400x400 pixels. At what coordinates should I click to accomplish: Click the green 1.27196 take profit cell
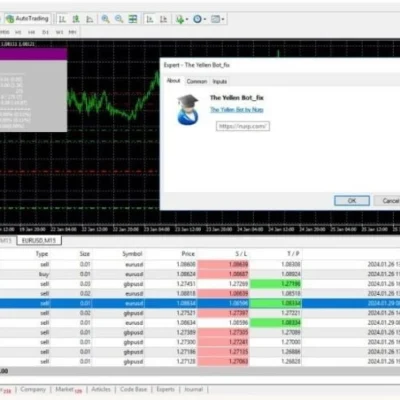click(x=276, y=284)
